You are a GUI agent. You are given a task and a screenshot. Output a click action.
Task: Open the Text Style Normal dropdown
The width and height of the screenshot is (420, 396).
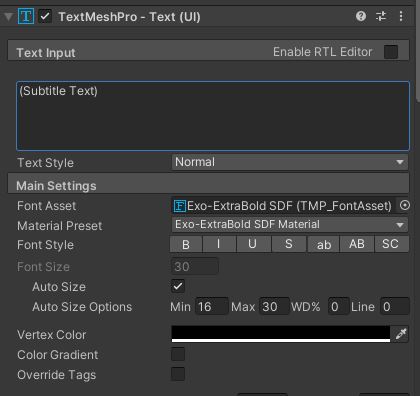point(290,162)
